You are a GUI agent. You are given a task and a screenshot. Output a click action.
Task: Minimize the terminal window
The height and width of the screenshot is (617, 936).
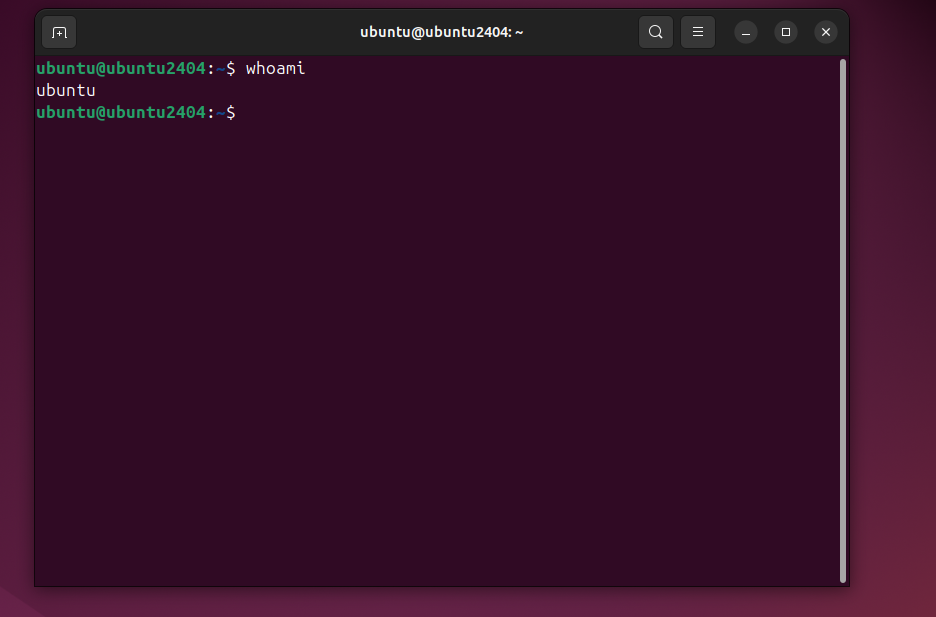tap(746, 32)
